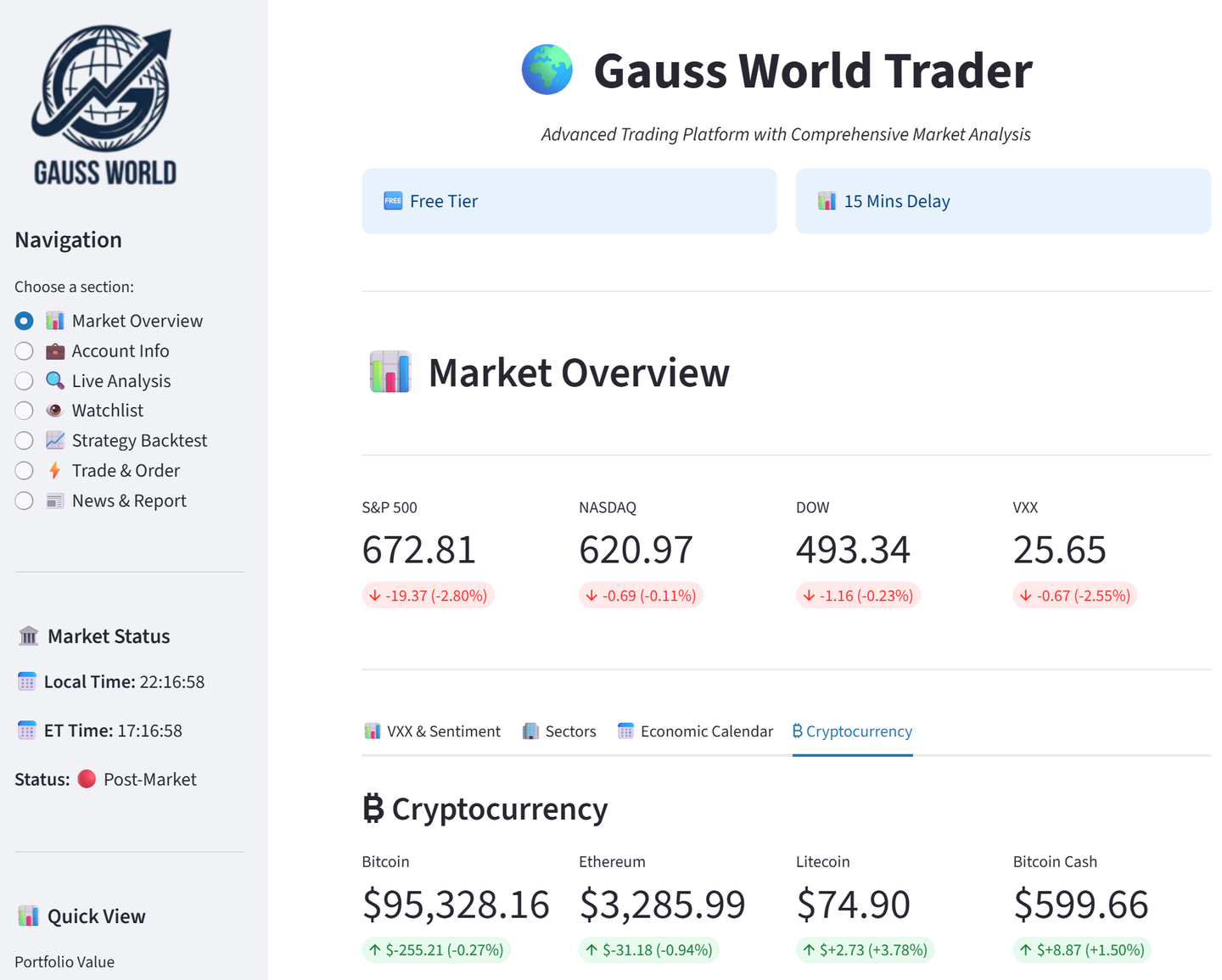1222x980 pixels.
Task: Open the VXX & Sentiment tab
Action: [433, 731]
